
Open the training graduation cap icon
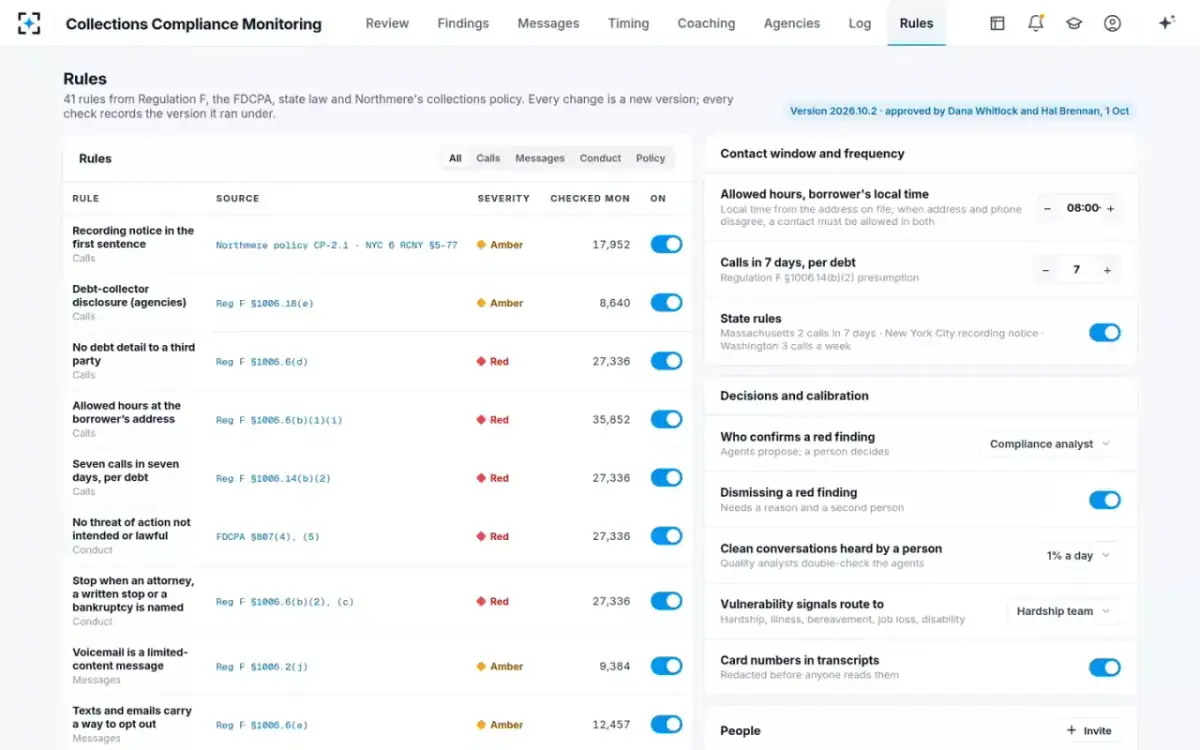click(x=1074, y=23)
